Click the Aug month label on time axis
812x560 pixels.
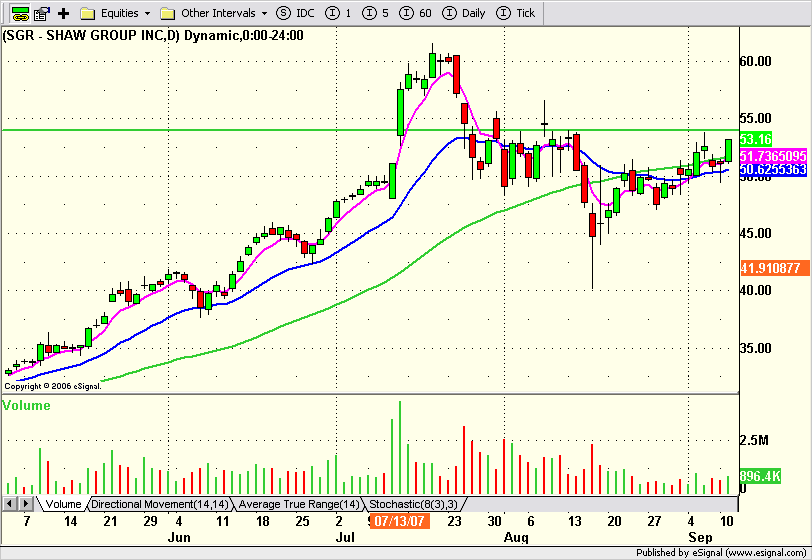(x=516, y=537)
